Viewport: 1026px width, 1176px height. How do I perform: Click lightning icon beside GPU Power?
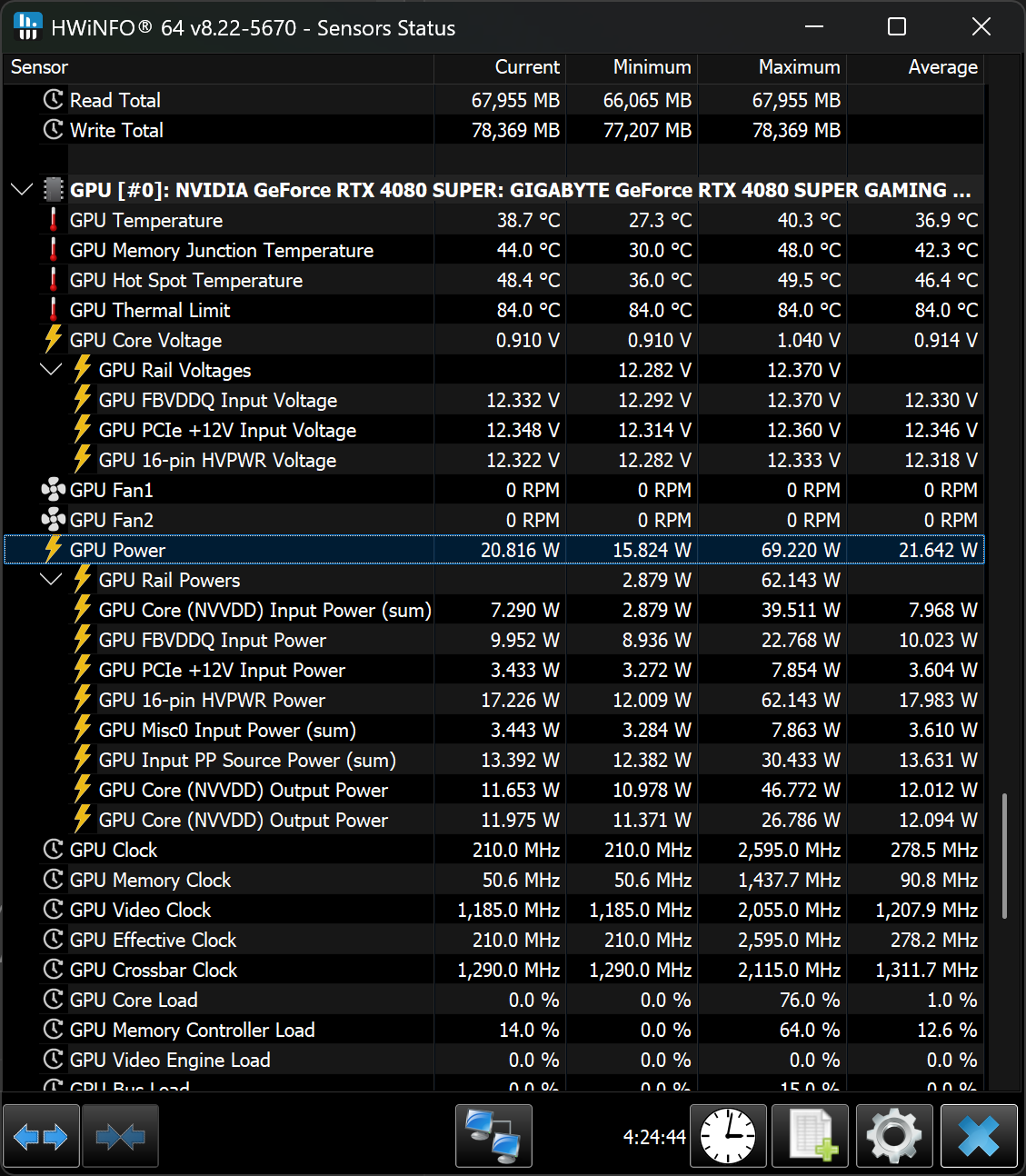[54, 550]
